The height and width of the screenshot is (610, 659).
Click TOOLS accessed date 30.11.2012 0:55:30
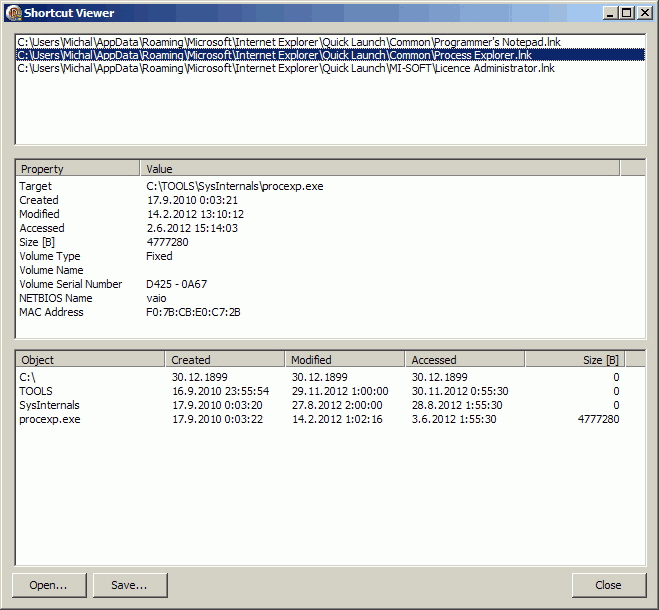[460, 391]
